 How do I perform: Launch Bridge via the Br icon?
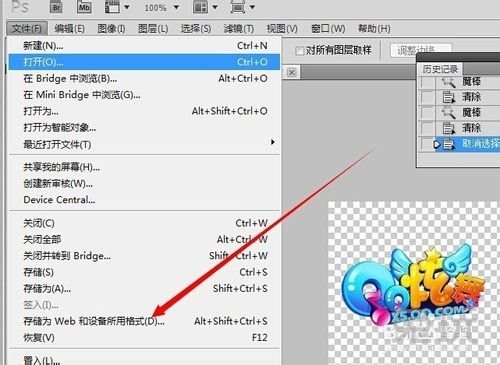point(56,7)
